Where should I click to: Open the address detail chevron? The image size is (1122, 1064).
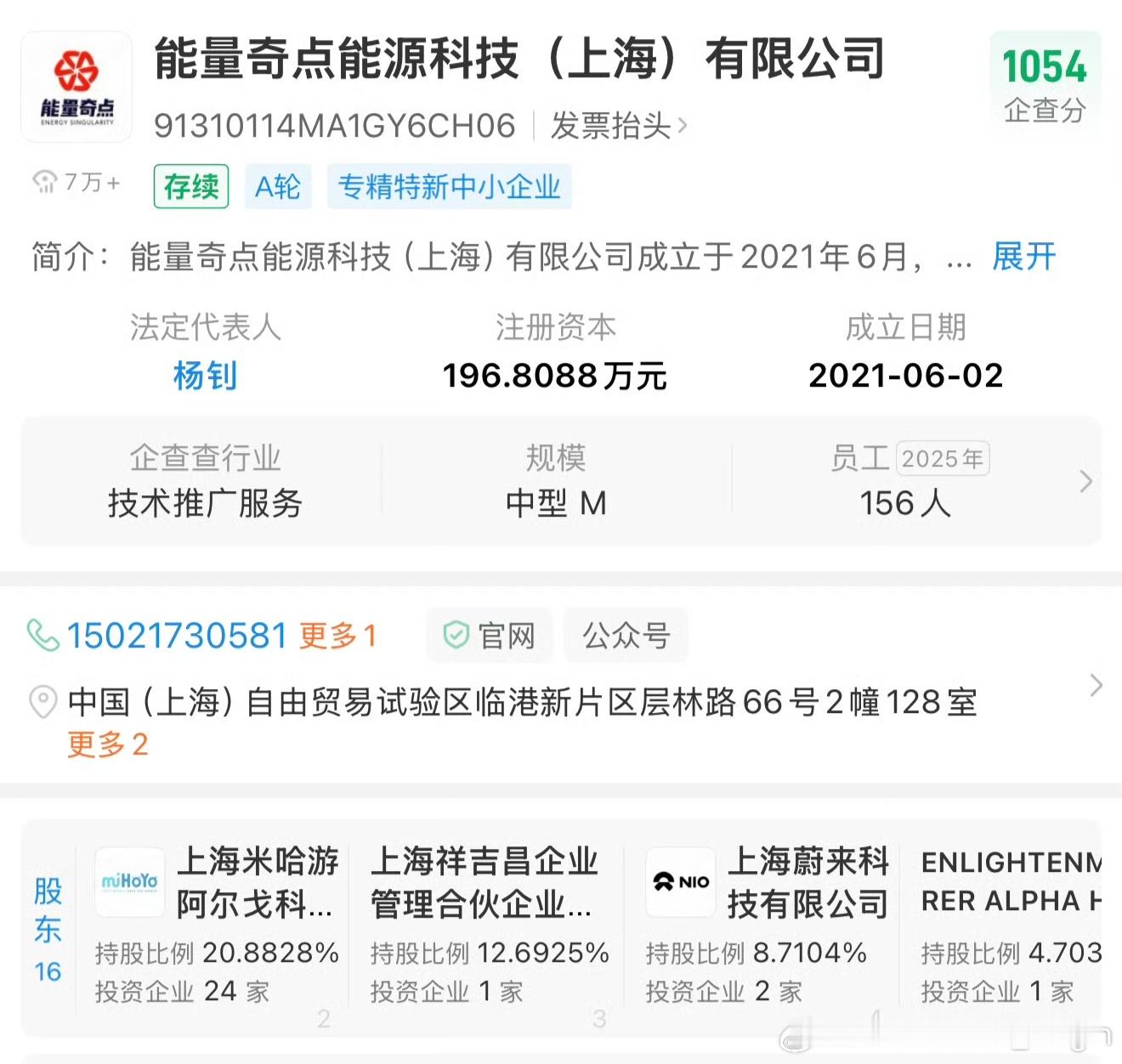coord(1096,685)
